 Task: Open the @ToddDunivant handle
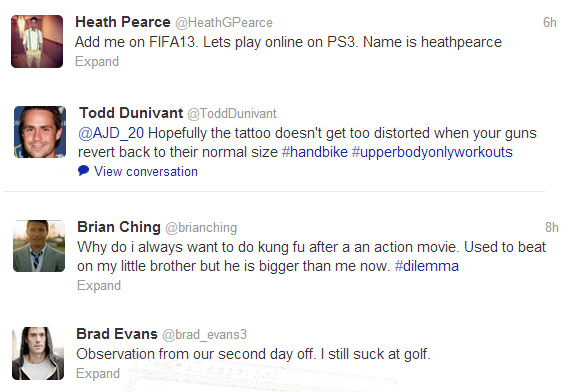(232, 113)
